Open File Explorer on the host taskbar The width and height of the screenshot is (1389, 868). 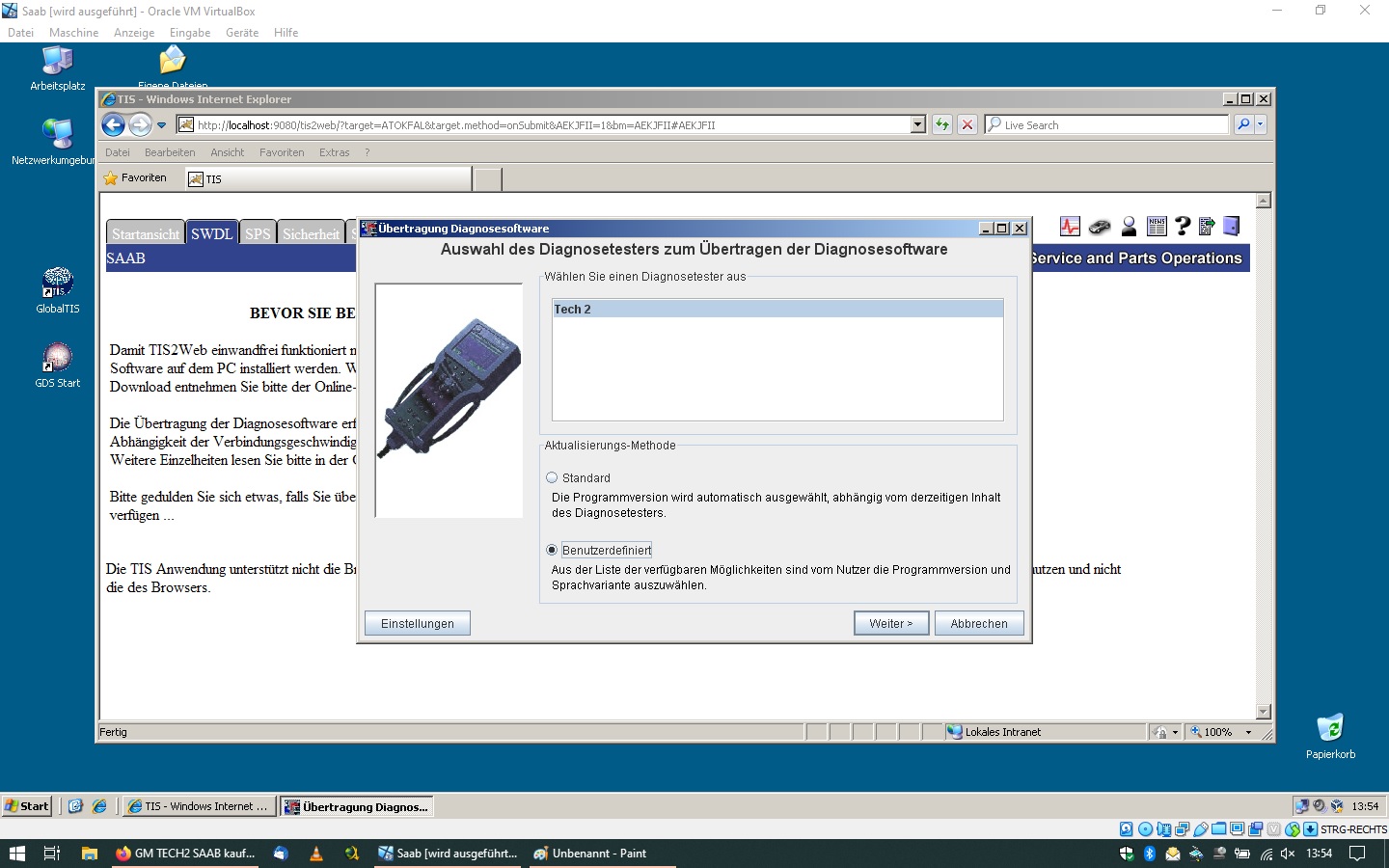click(90, 854)
